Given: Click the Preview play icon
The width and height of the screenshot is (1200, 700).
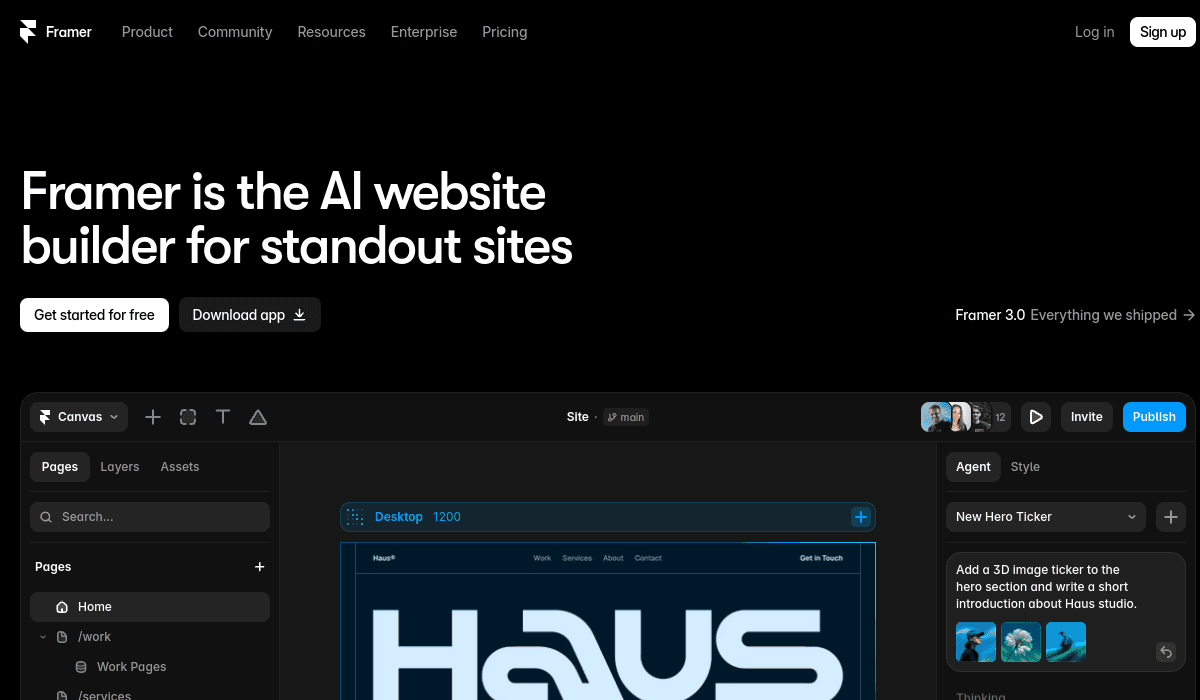Looking at the screenshot, I should [x=1036, y=417].
